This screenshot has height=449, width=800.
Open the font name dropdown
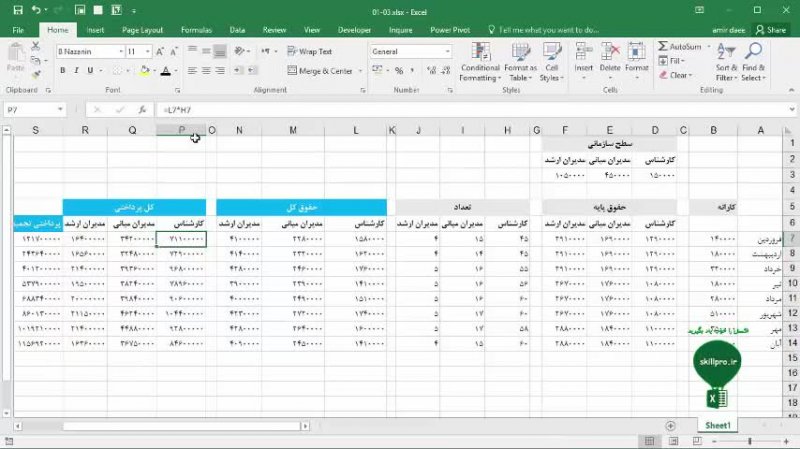(x=124, y=51)
